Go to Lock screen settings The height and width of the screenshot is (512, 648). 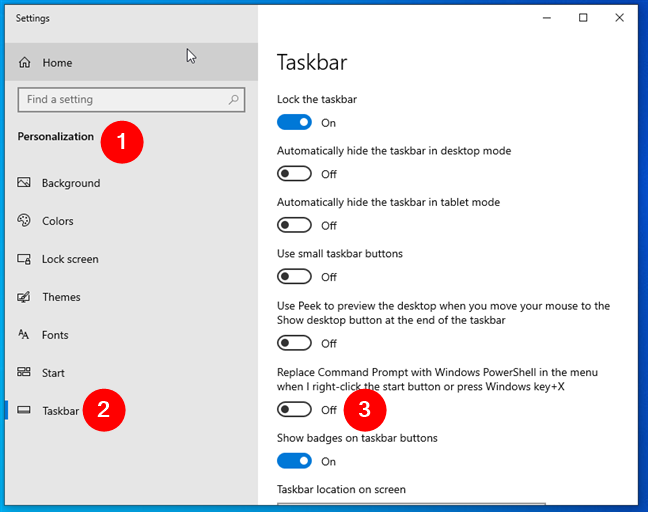pyautogui.click(x=131, y=259)
